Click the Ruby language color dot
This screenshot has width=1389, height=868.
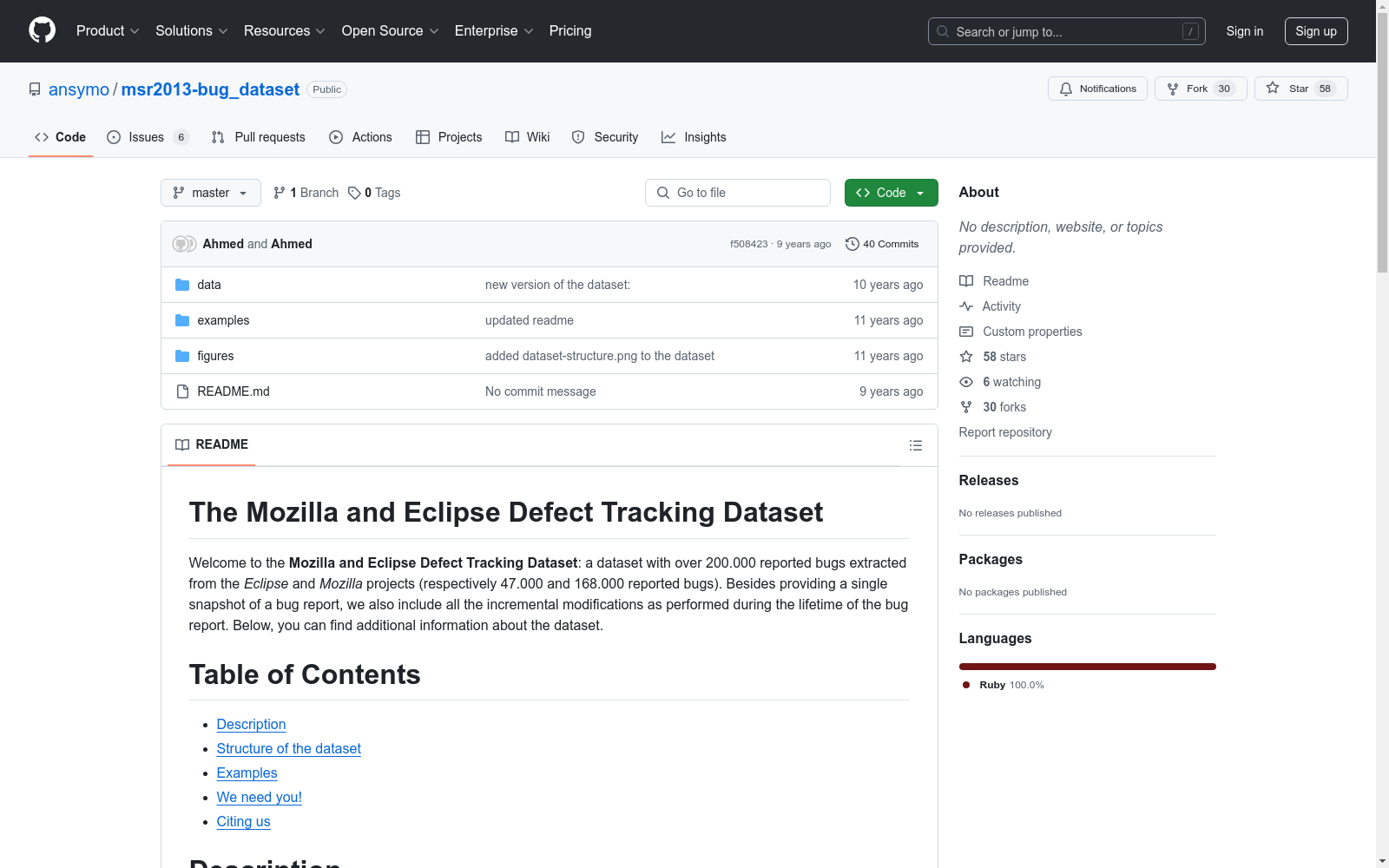[966, 685]
